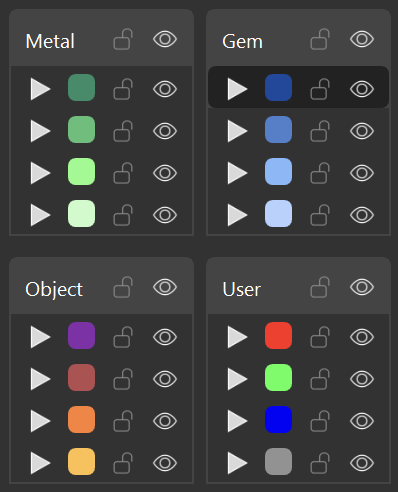Hide the navy blue Gem layer
The height and width of the screenshot is (492, 398).
[362, 89]
